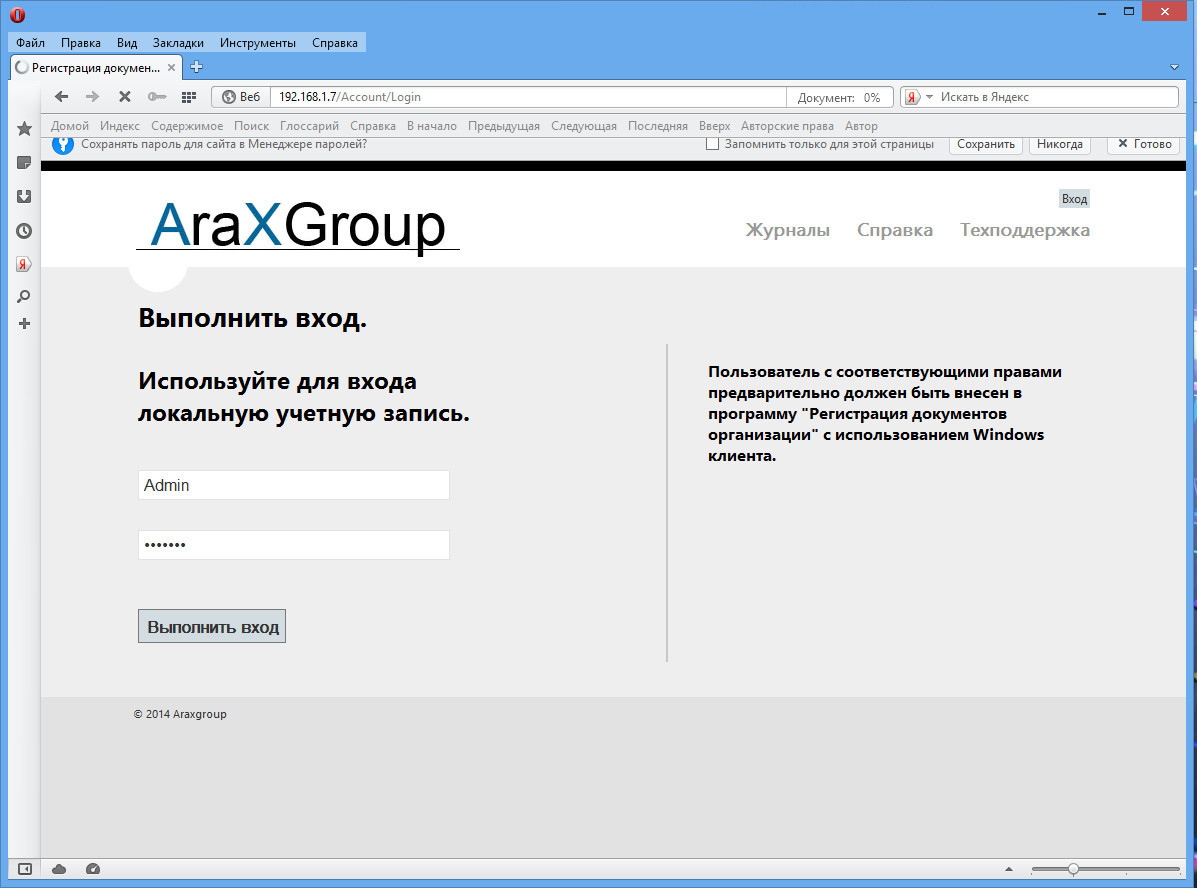Click the Искать в Яндекс search field
The image size is (1197, 888).
click(x=1057, y=97)
